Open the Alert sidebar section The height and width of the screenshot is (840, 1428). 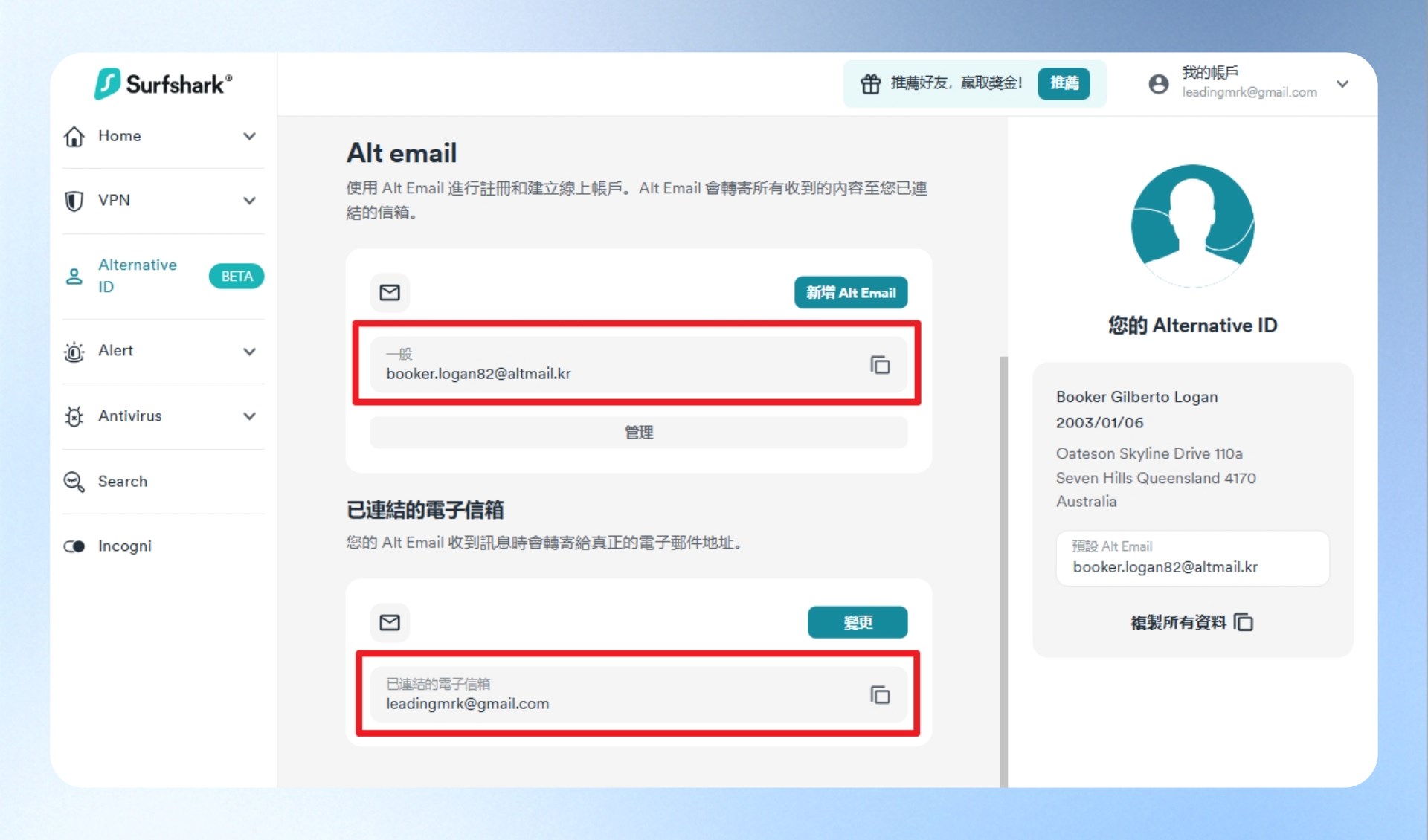(x=164, y=351)
